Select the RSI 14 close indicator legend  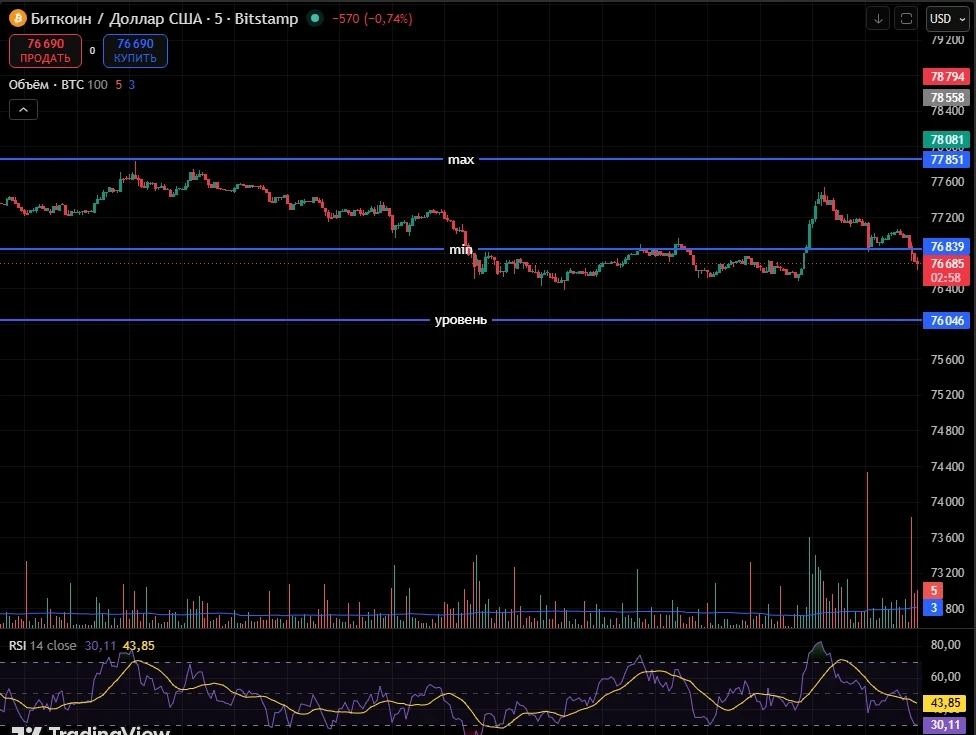(x=42, y=645)
